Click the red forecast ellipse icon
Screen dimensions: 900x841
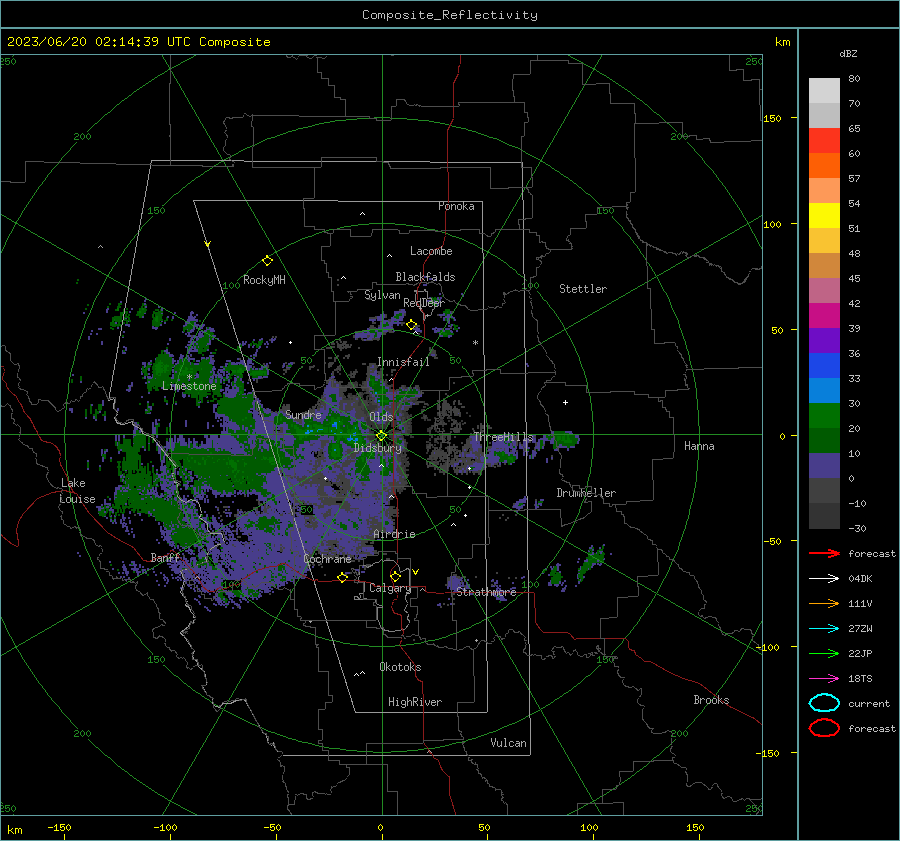pos(824,728)
